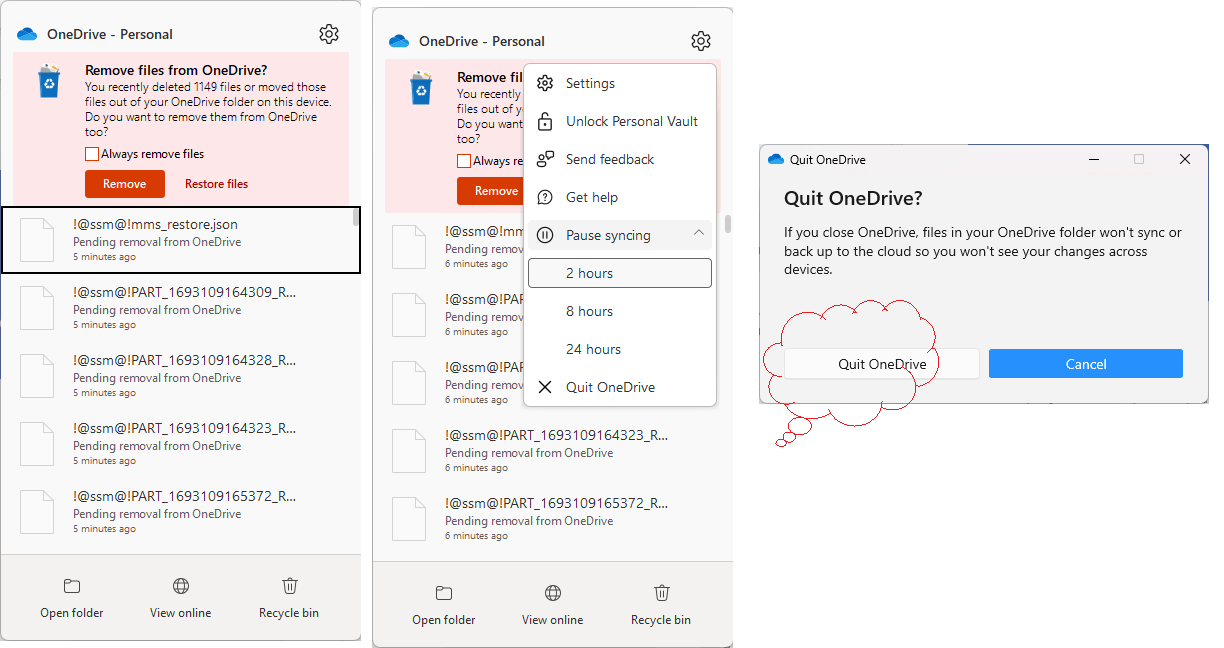Open settings gear in left OneDrive panel
Screen dimensions: 1224x648
pyautogui.click(x=329, y=34)
